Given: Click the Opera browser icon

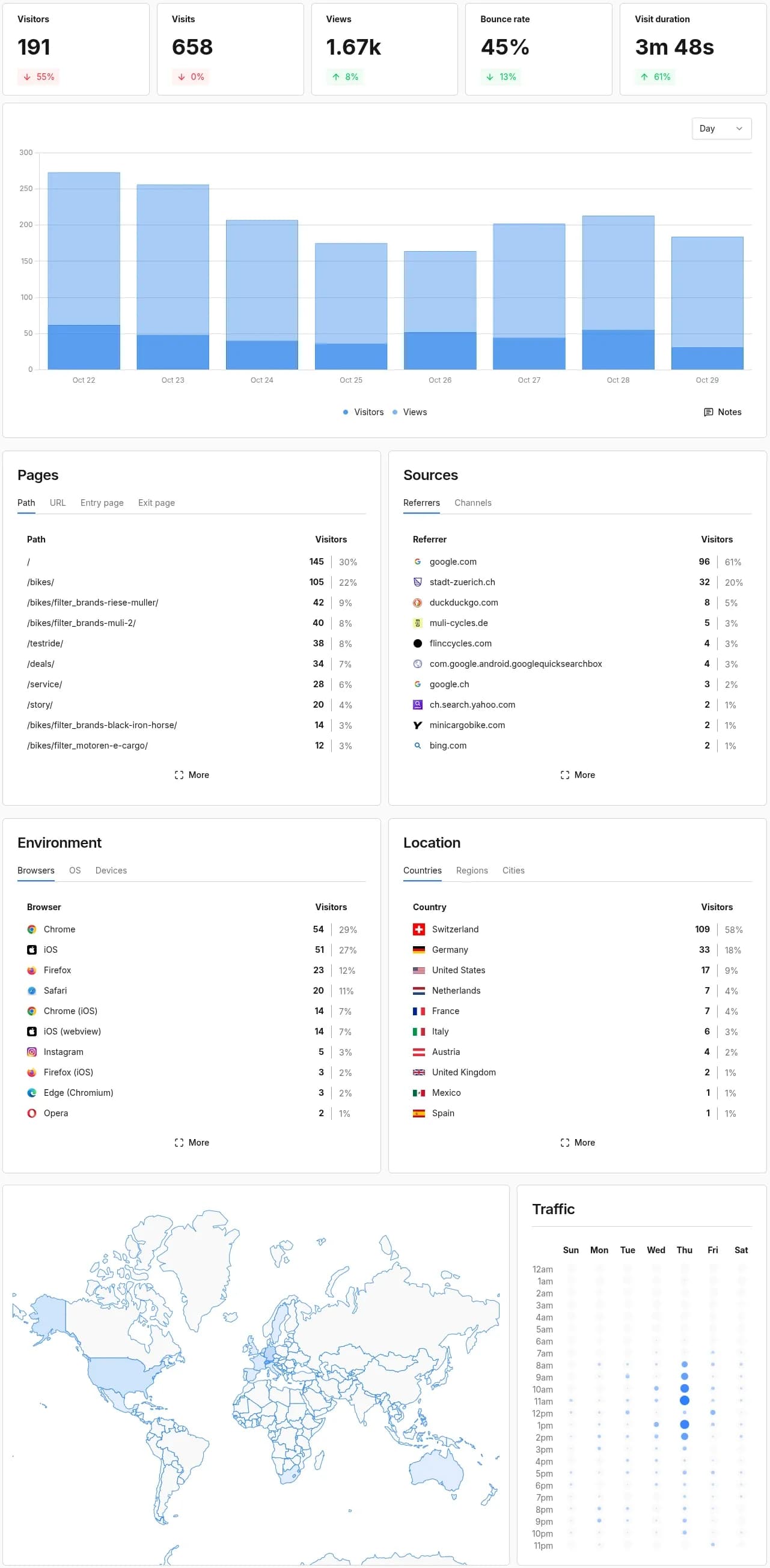Looking at the screenshot, I should [32, 1113].
